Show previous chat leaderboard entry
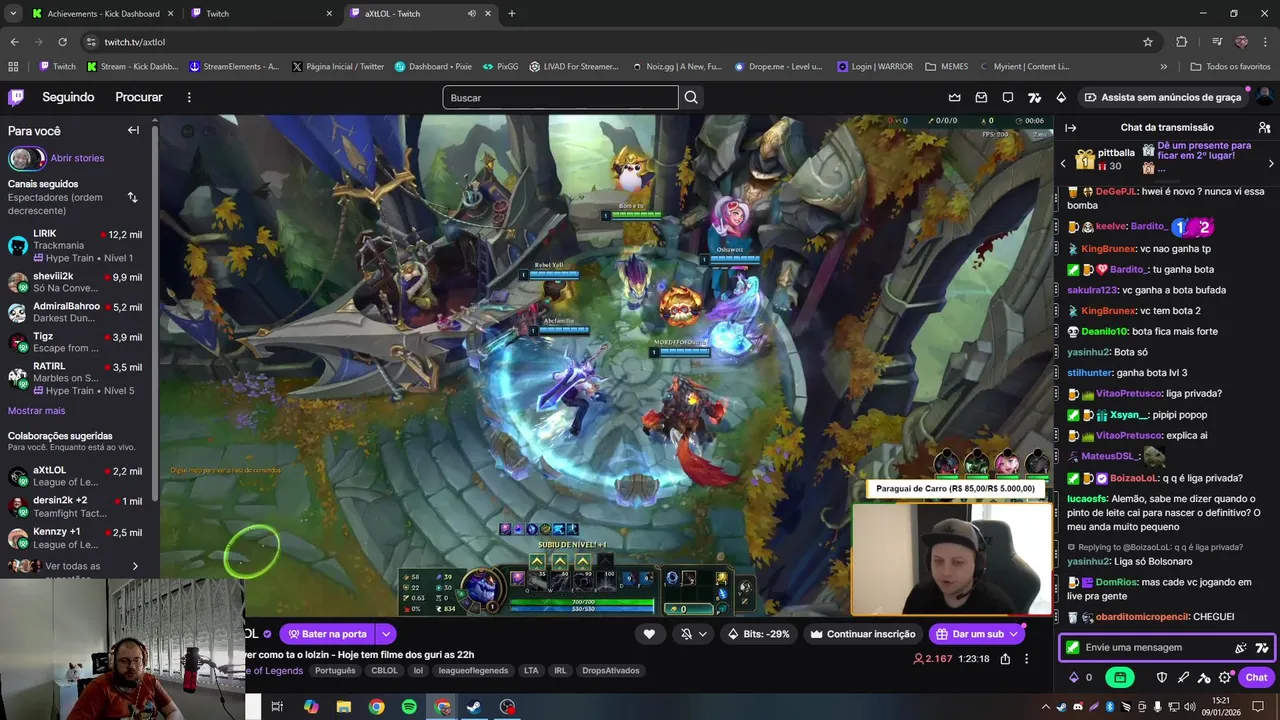This screenshot has width=1280, height=720. click(1063, 163)
